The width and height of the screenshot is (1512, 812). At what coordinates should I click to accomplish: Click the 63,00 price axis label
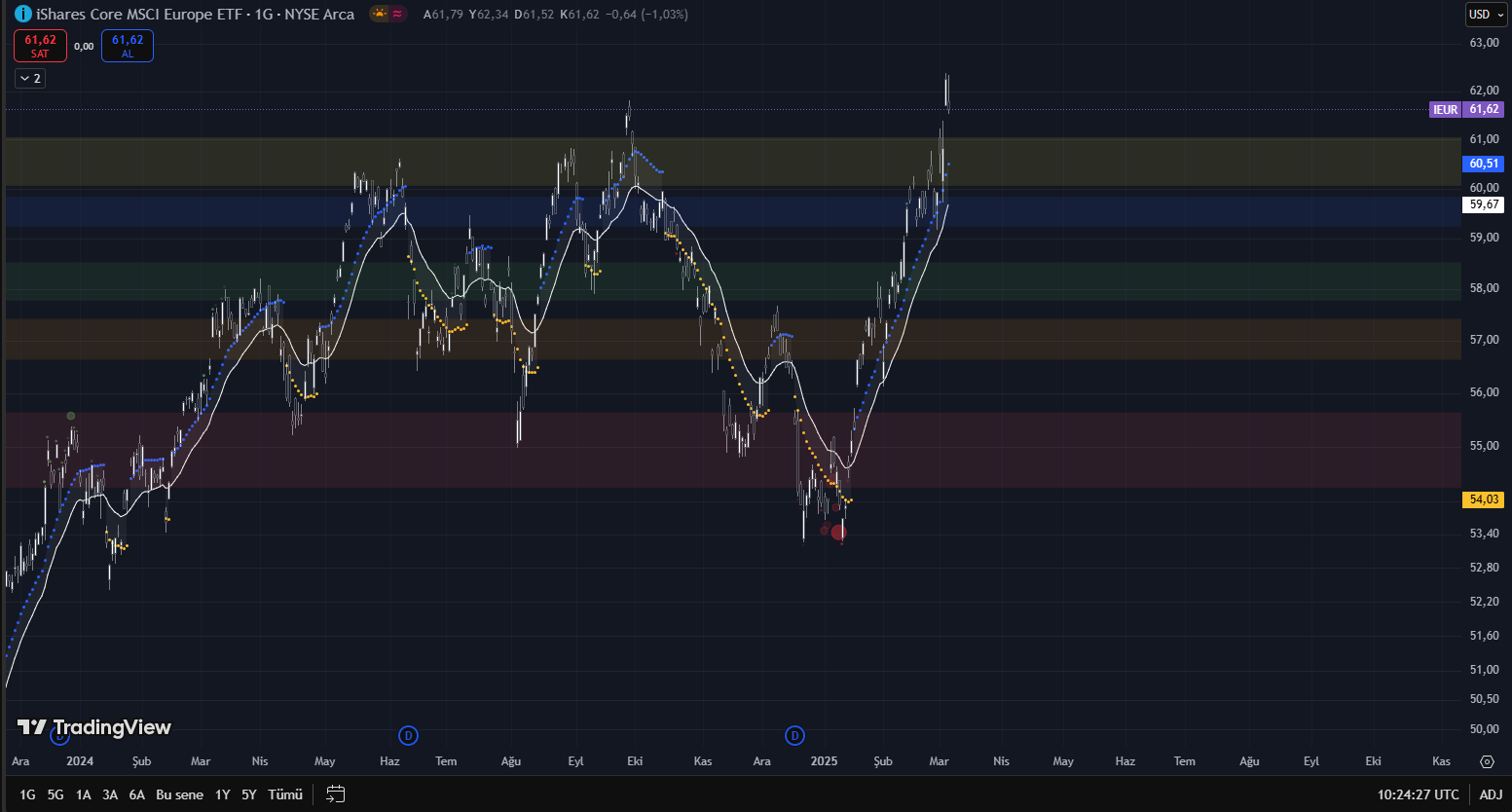pyautogui.click(x=1484, y=43)
